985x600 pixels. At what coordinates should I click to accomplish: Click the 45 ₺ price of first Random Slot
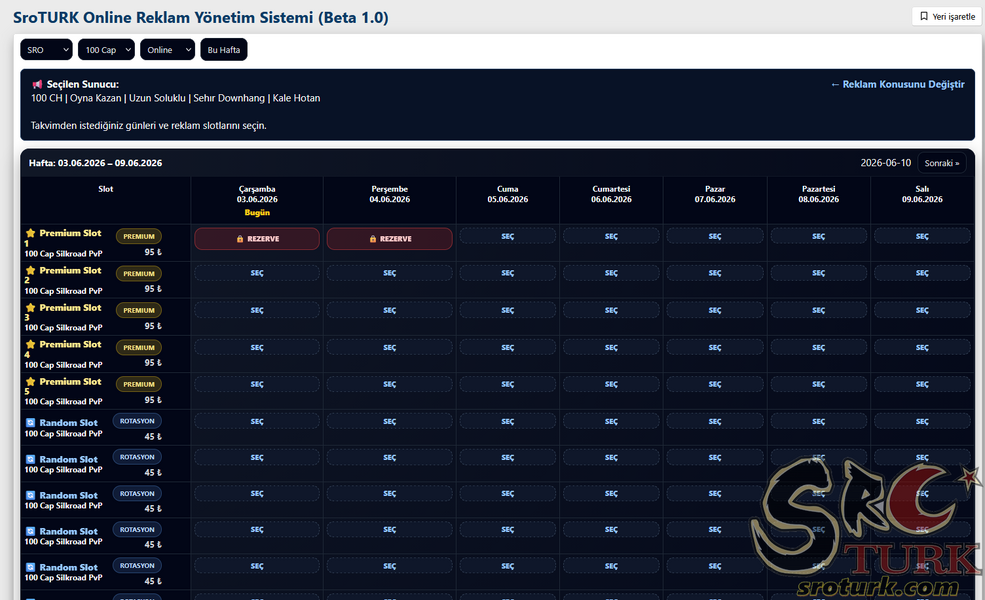(153, 437)
